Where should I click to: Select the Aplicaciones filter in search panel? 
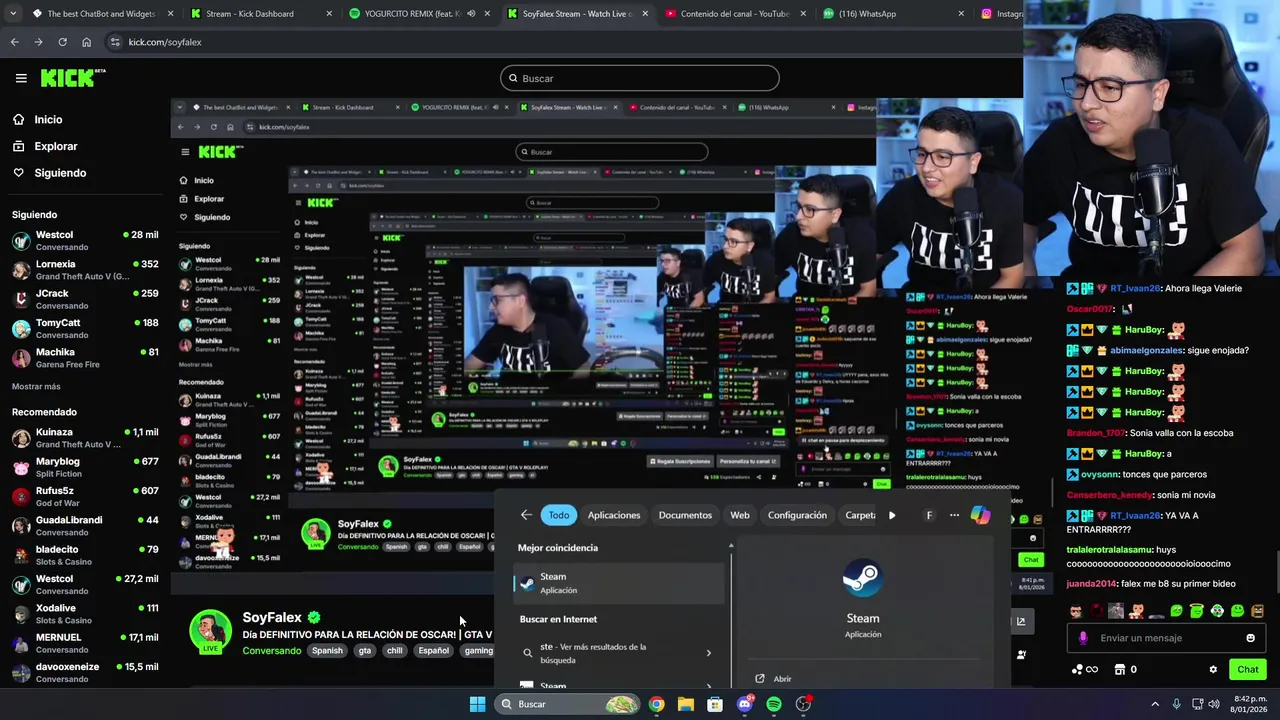point(614,515)
